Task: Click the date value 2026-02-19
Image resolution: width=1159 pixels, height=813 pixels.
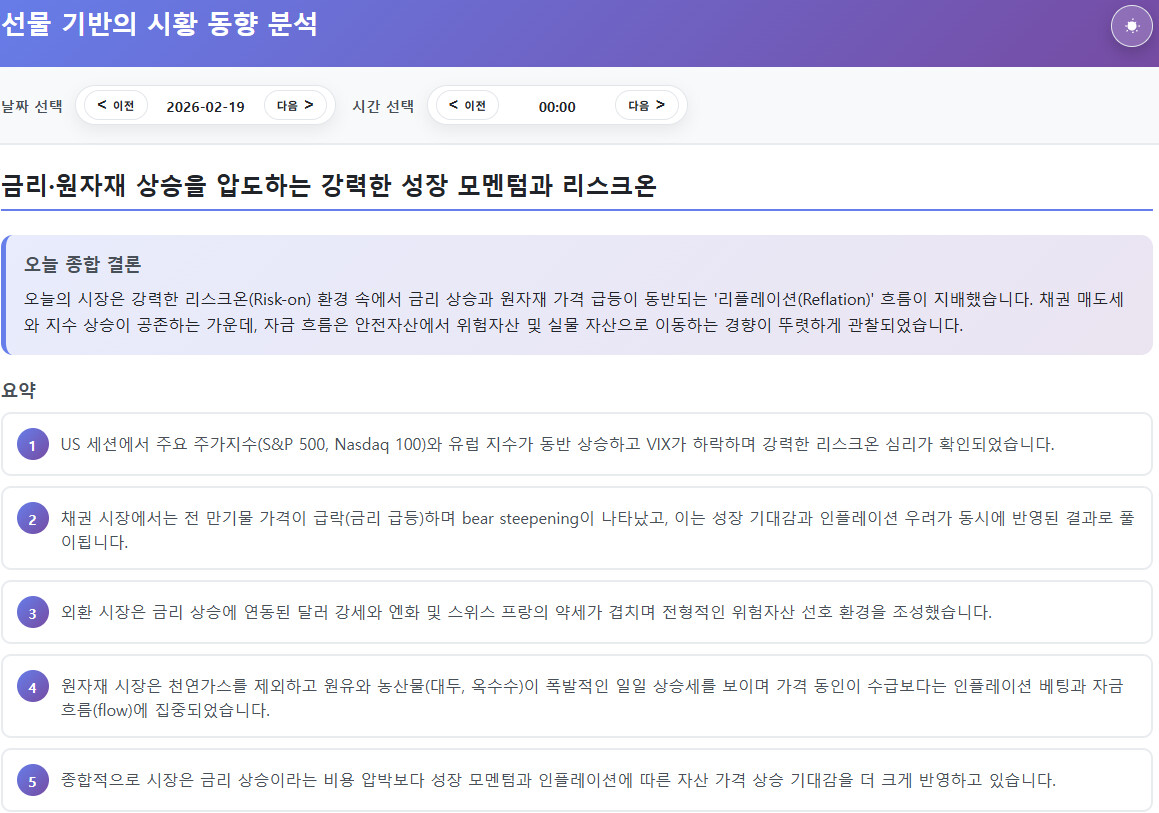Action: tap(205, 106)
